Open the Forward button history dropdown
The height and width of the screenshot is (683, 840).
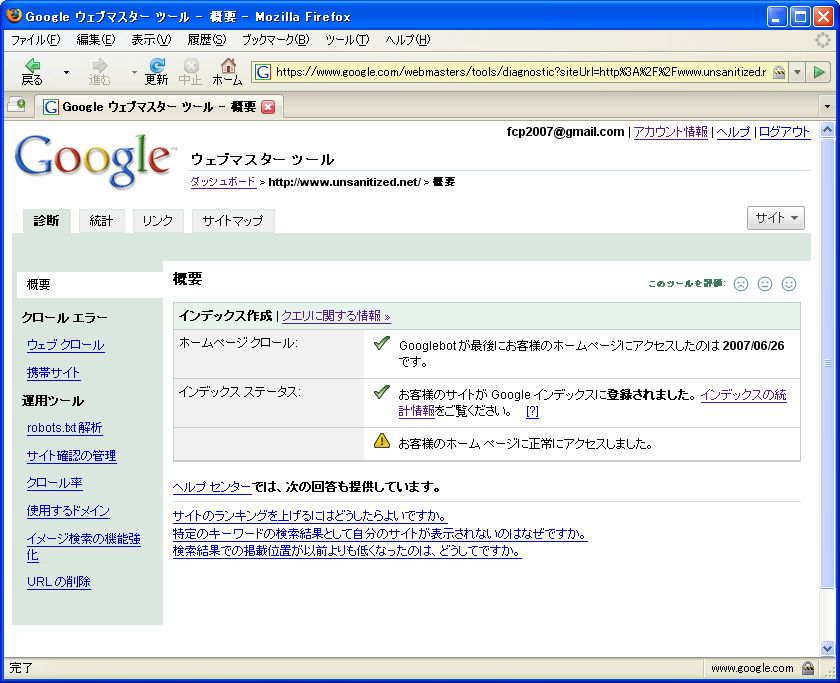[x=134, y=72]
